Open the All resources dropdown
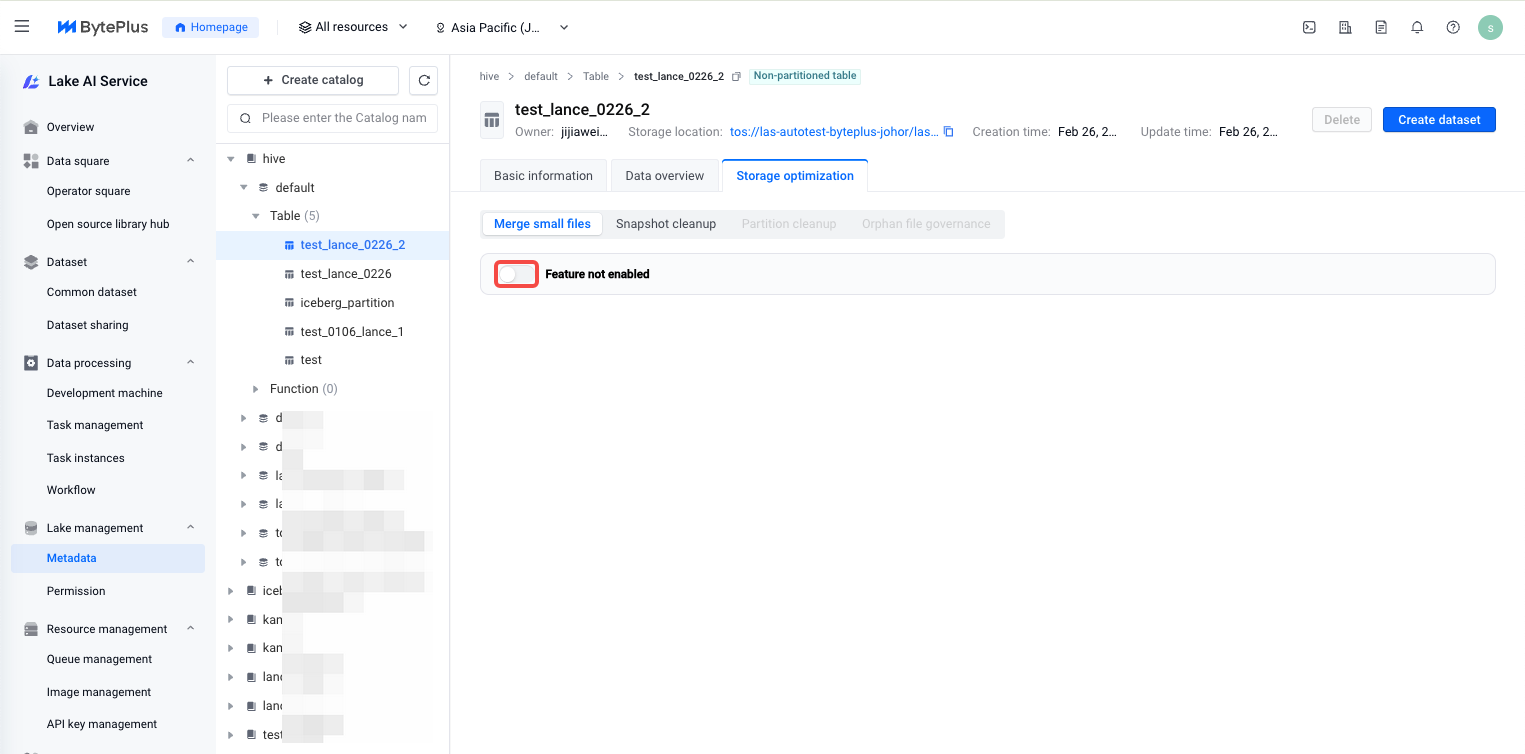This screenshot has height=754, width=1525. tap(354, 27)
